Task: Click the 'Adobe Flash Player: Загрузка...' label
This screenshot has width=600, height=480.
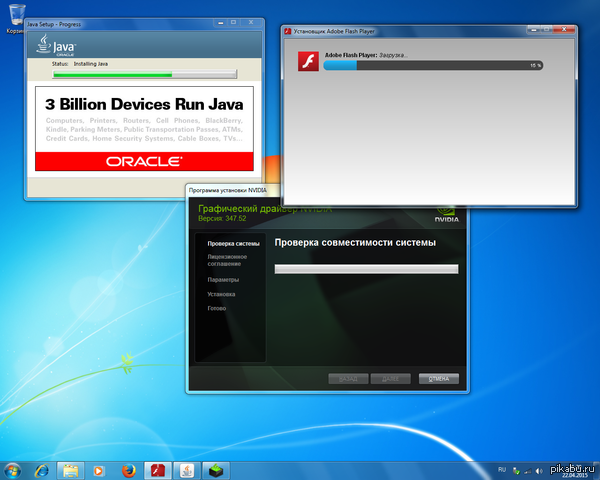Action: click(x=366, y=55)
